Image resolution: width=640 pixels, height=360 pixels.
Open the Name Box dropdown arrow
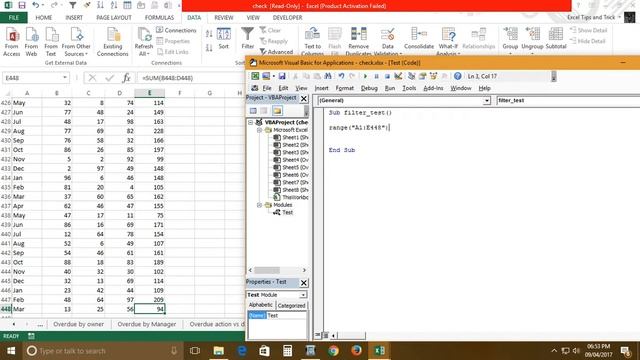coord(64,78)
